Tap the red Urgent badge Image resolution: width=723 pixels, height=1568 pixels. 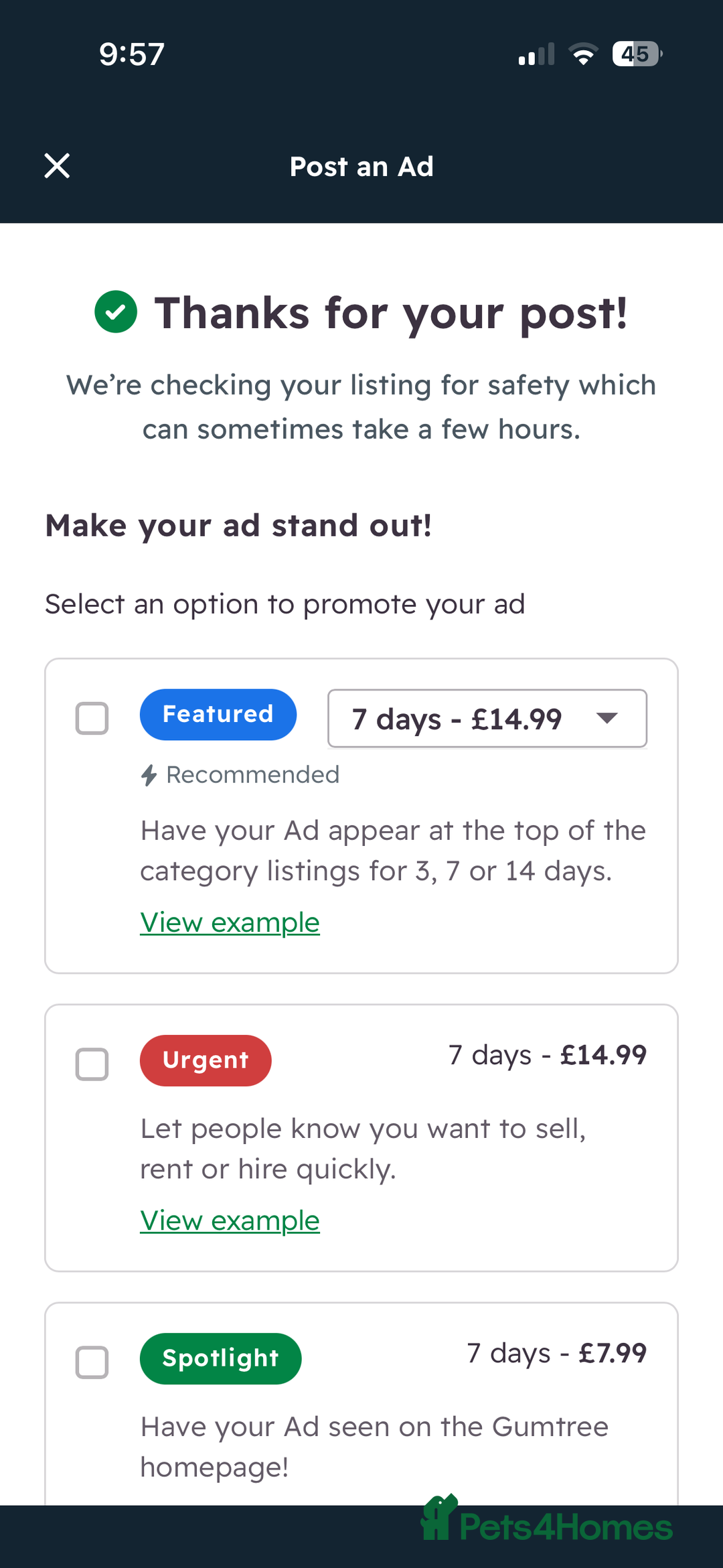[x=206, y=1060]
